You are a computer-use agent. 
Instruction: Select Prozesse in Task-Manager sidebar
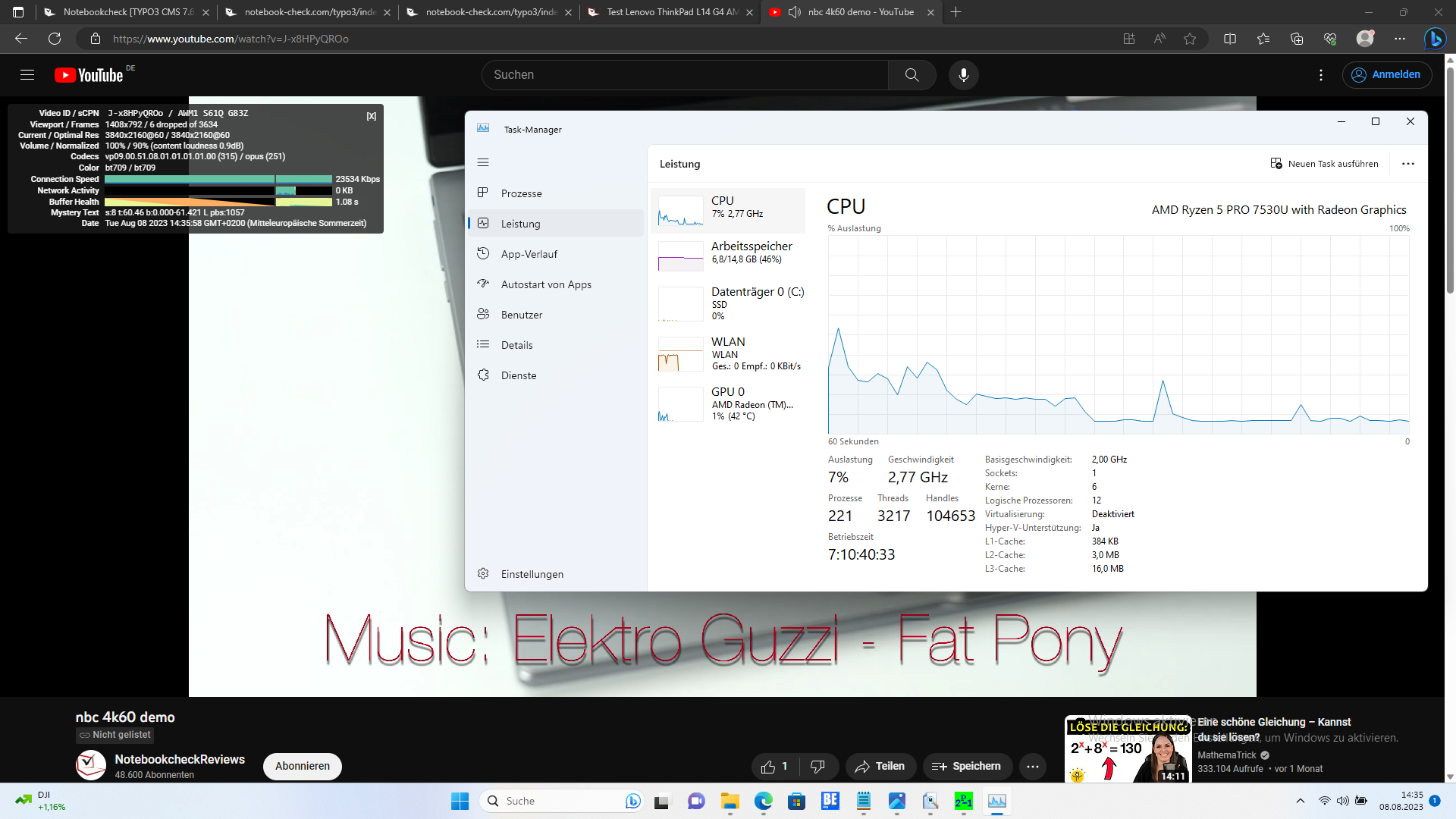click(521, 193)
